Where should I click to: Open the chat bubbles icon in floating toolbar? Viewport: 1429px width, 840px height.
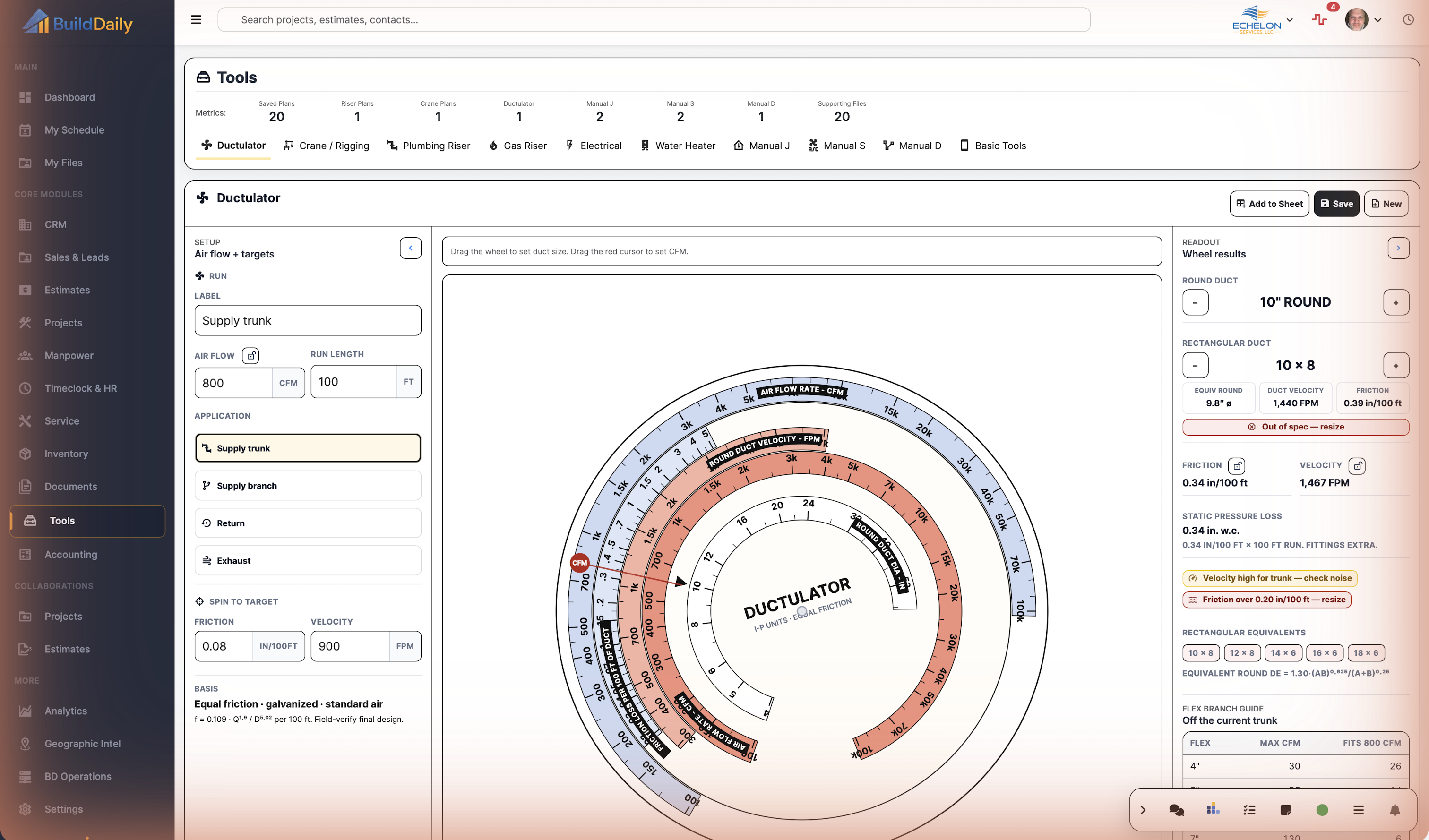[x=1176, y=810]
